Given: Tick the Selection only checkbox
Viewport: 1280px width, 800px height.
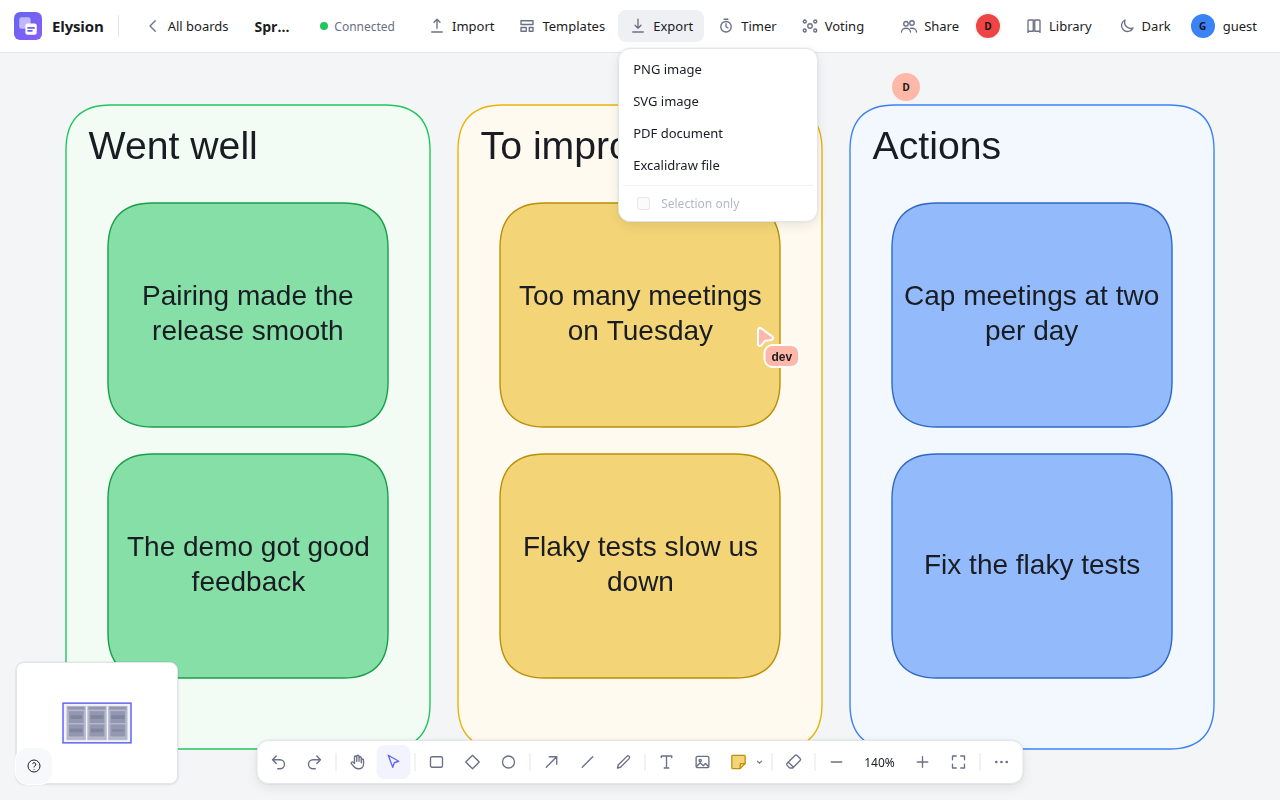Looking at the screenshot, I should tap(643, 203).
